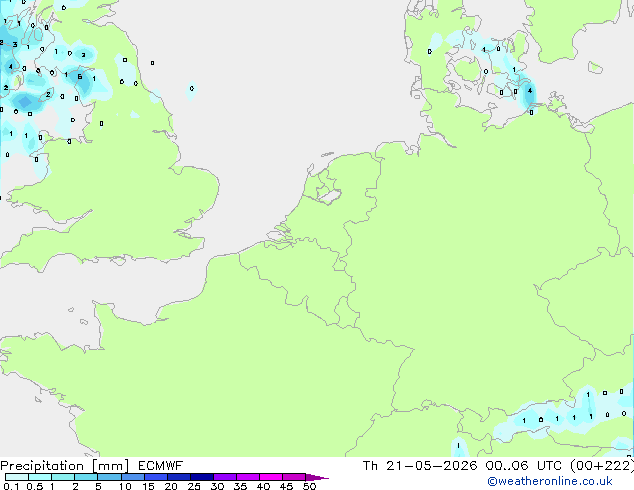
Task: Click the "(00+222)" forecast offset text
Action: pos(602,466)
